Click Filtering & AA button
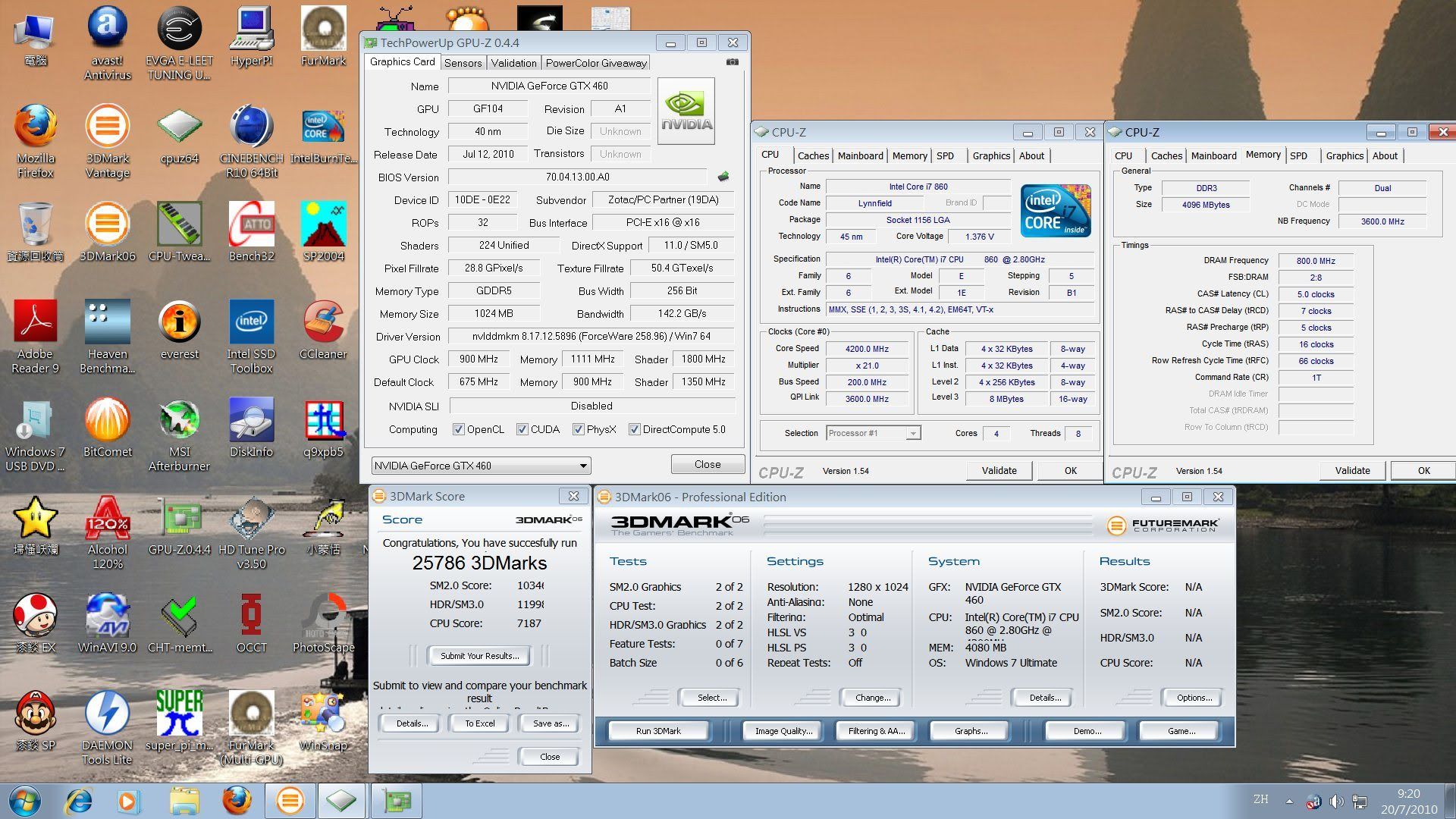The height and width of the screenshot is (819, 1456). pos(876,731)
